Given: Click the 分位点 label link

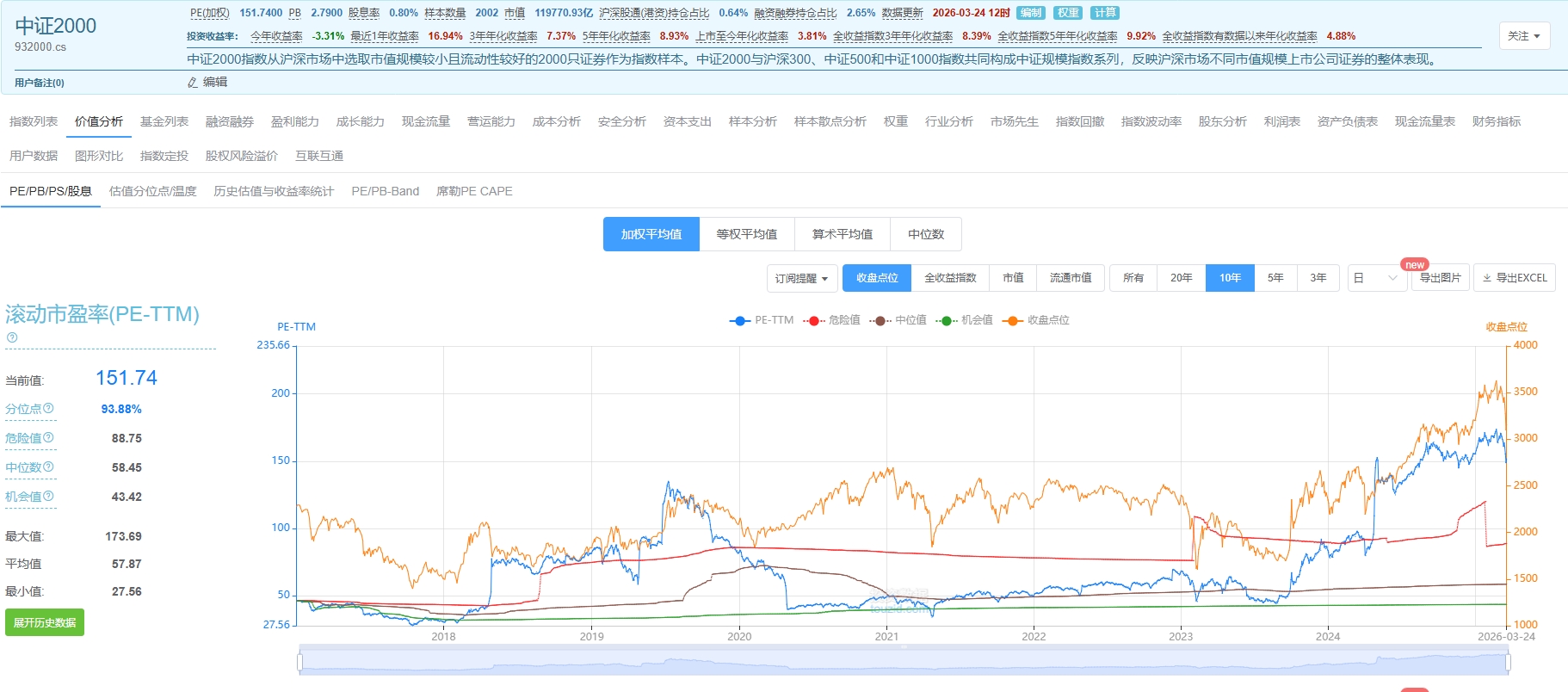Looking at the screenshot, I should (23, 409).
